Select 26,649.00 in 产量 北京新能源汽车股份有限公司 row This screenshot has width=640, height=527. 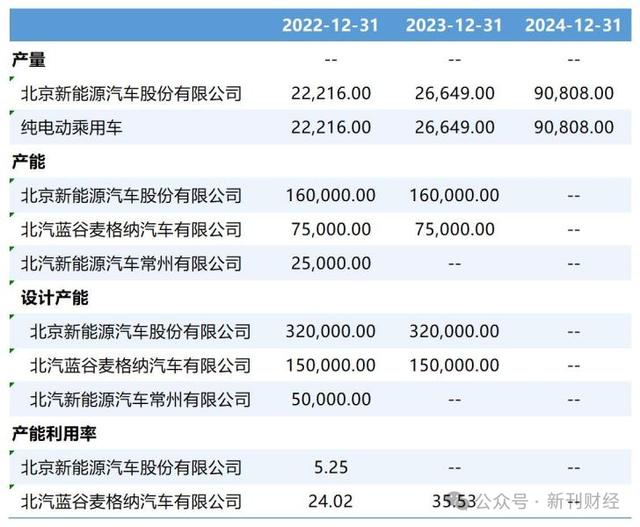(x=455, y=93)
